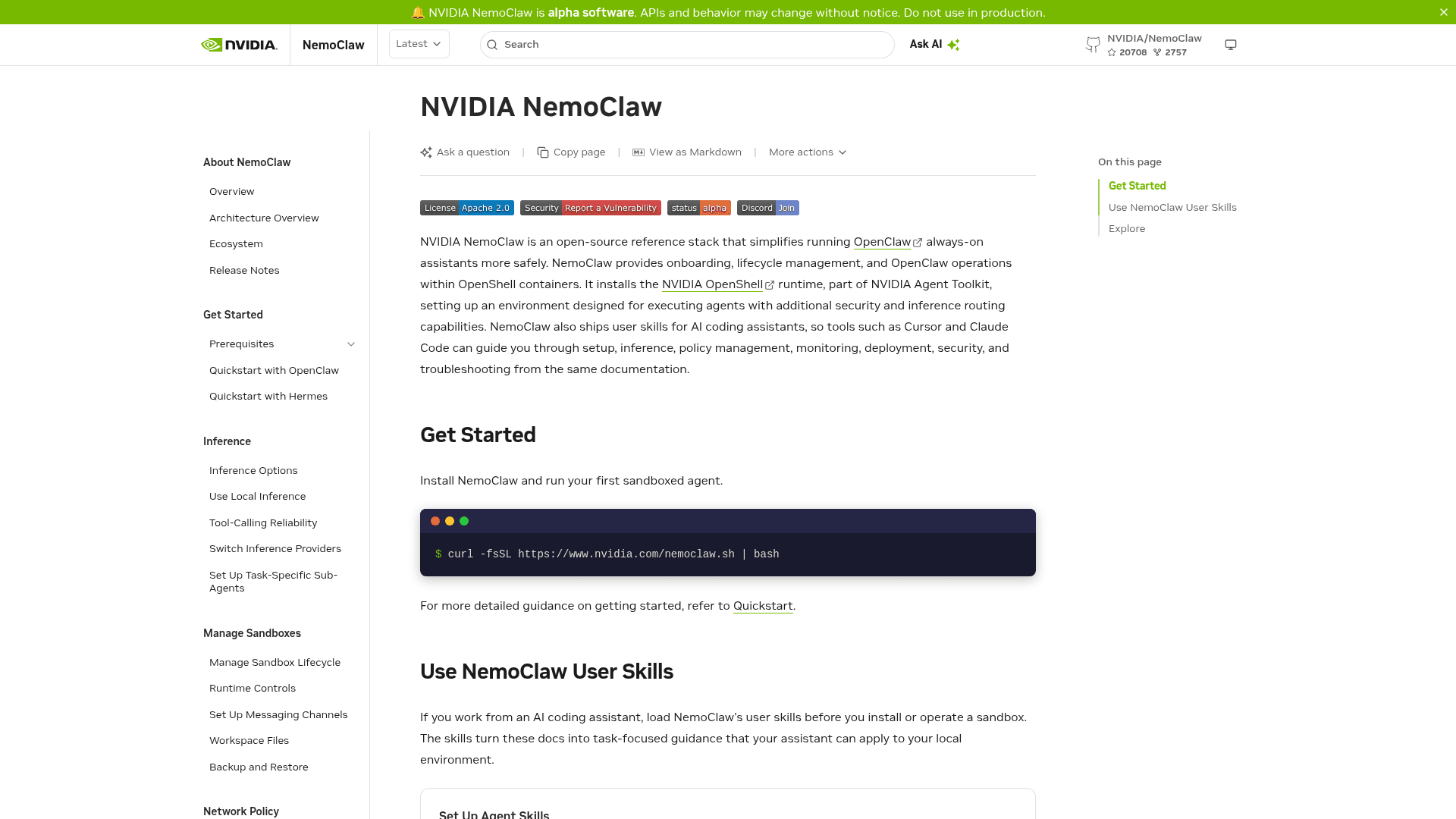Click the Network Policy sidebar heading
The height and width of the screenshot is (819, 1456).
click(x=241, y=811)
